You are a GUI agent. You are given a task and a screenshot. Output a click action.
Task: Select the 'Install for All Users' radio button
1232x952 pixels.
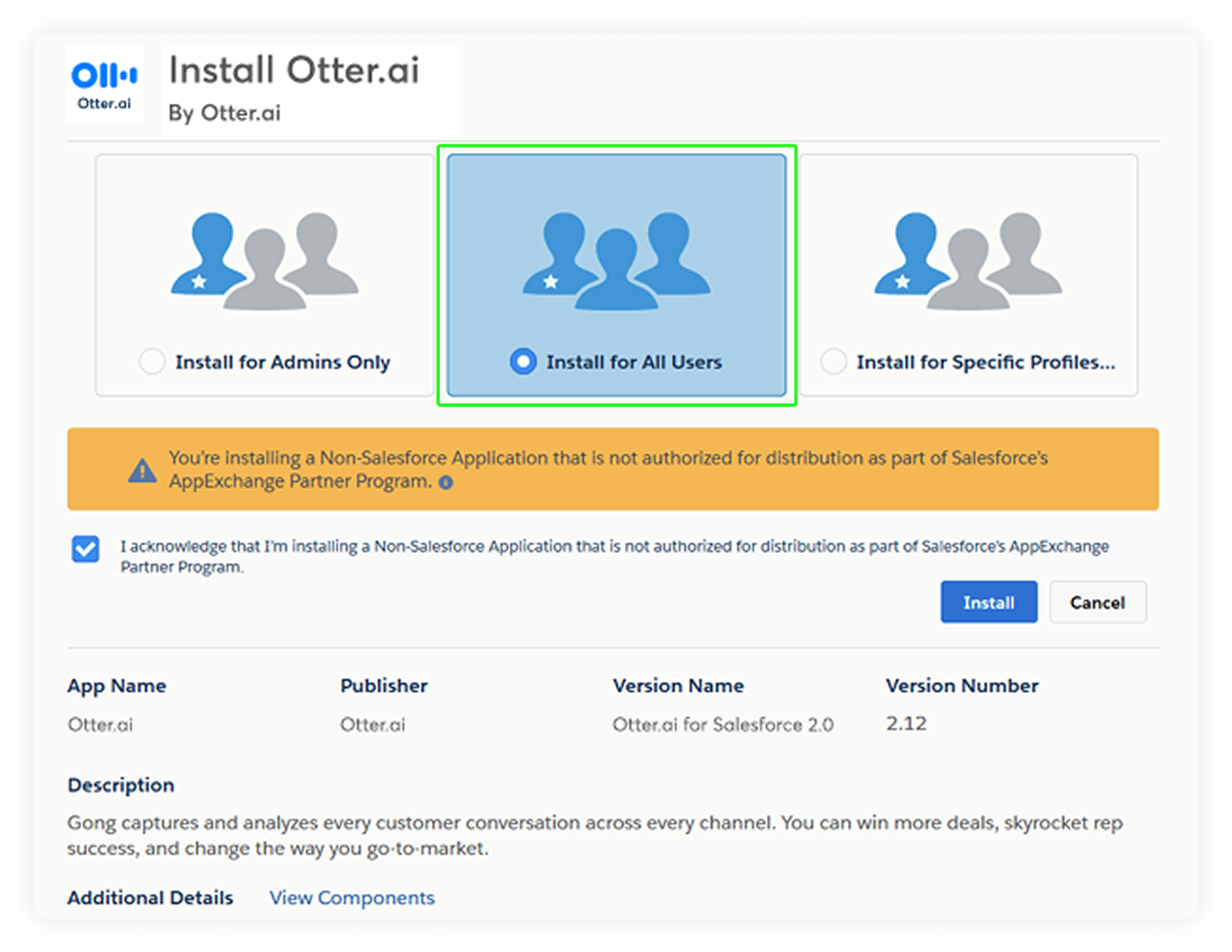(523, 362)
